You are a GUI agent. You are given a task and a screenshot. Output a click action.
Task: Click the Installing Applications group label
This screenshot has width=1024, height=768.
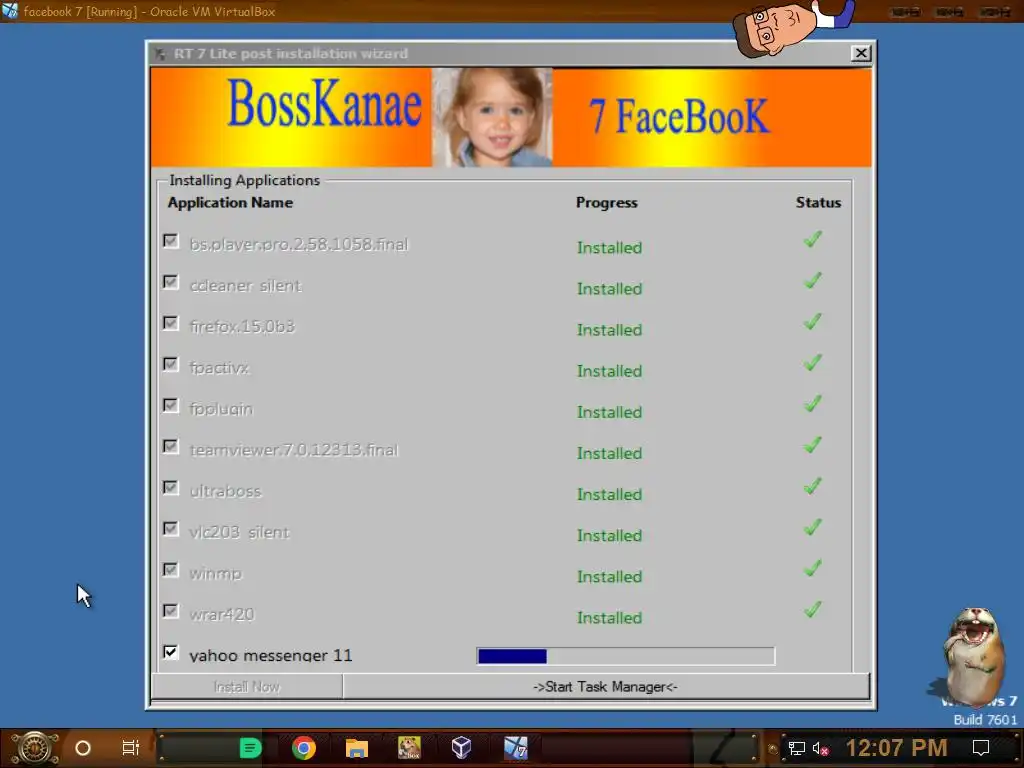tap(244, 180)
